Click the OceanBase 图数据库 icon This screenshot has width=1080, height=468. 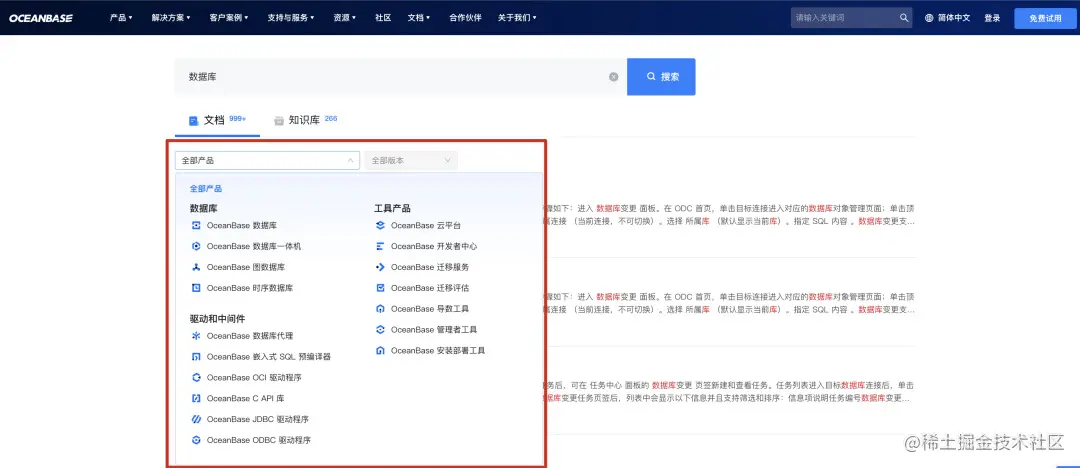(x=196, y=267)
